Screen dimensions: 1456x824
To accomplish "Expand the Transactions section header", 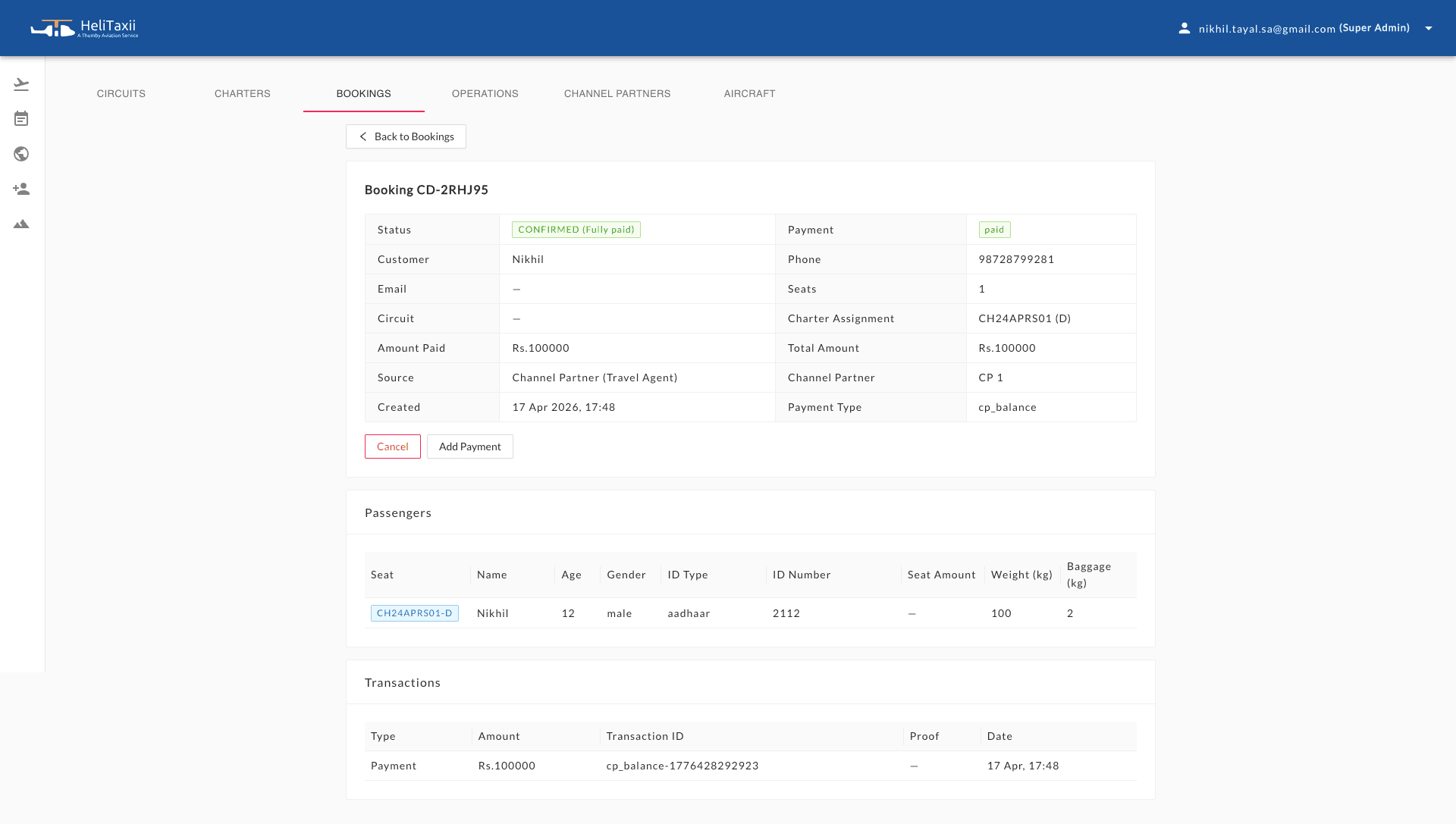I will [403, 682].
